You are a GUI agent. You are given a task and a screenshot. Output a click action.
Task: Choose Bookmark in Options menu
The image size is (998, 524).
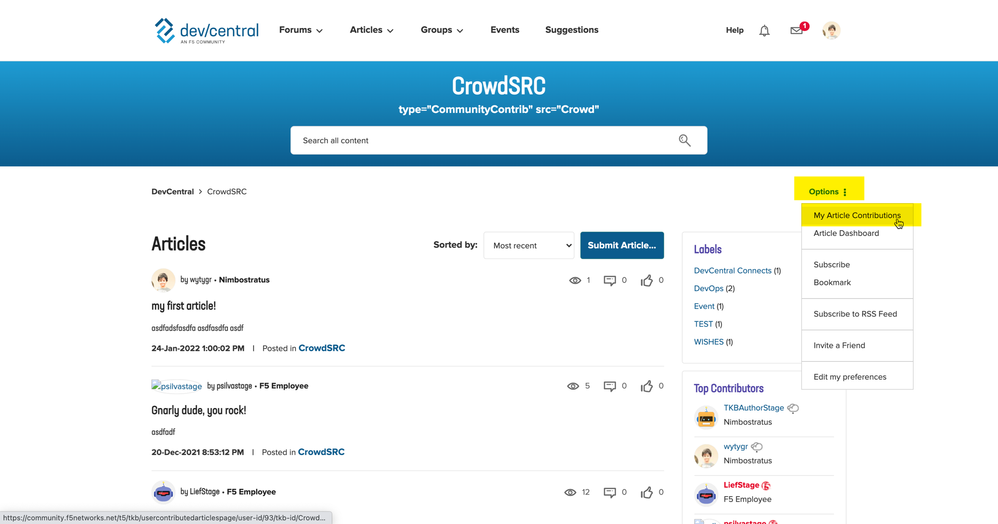[832, 282]
